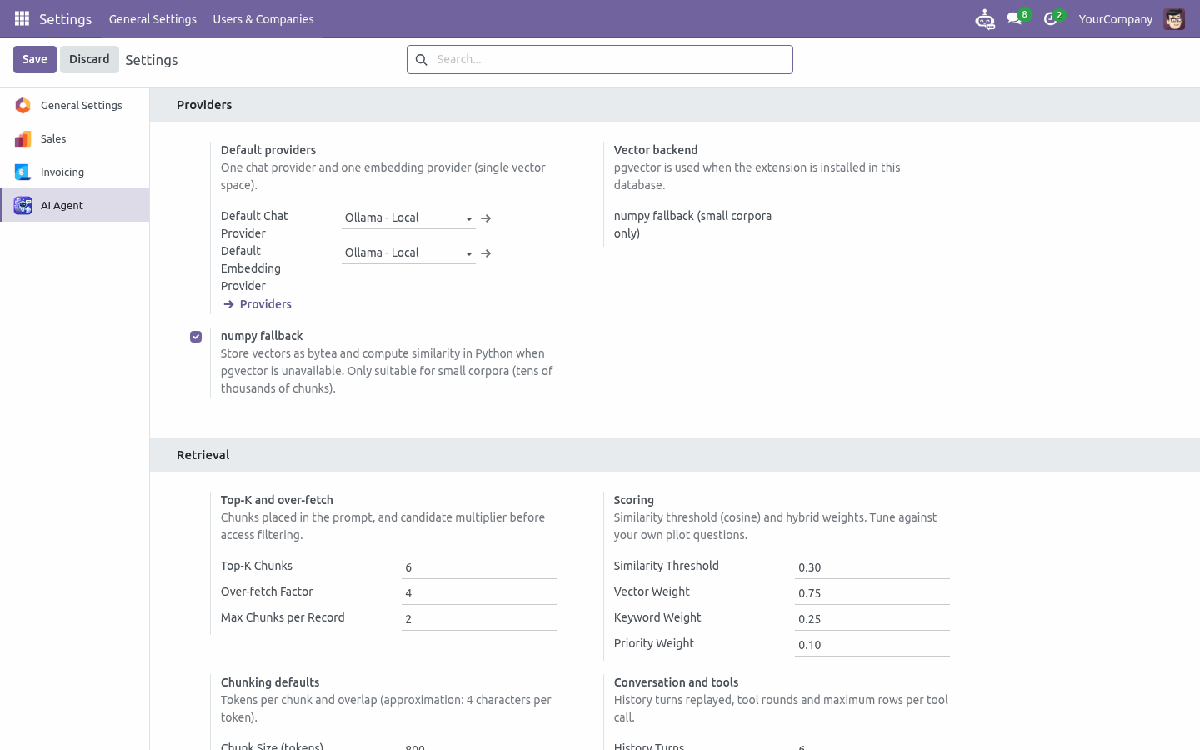The width and height of the screenshot is (1200, 750).
Task: Click the Invoicing sidebar icon
Action: (23, 172)
